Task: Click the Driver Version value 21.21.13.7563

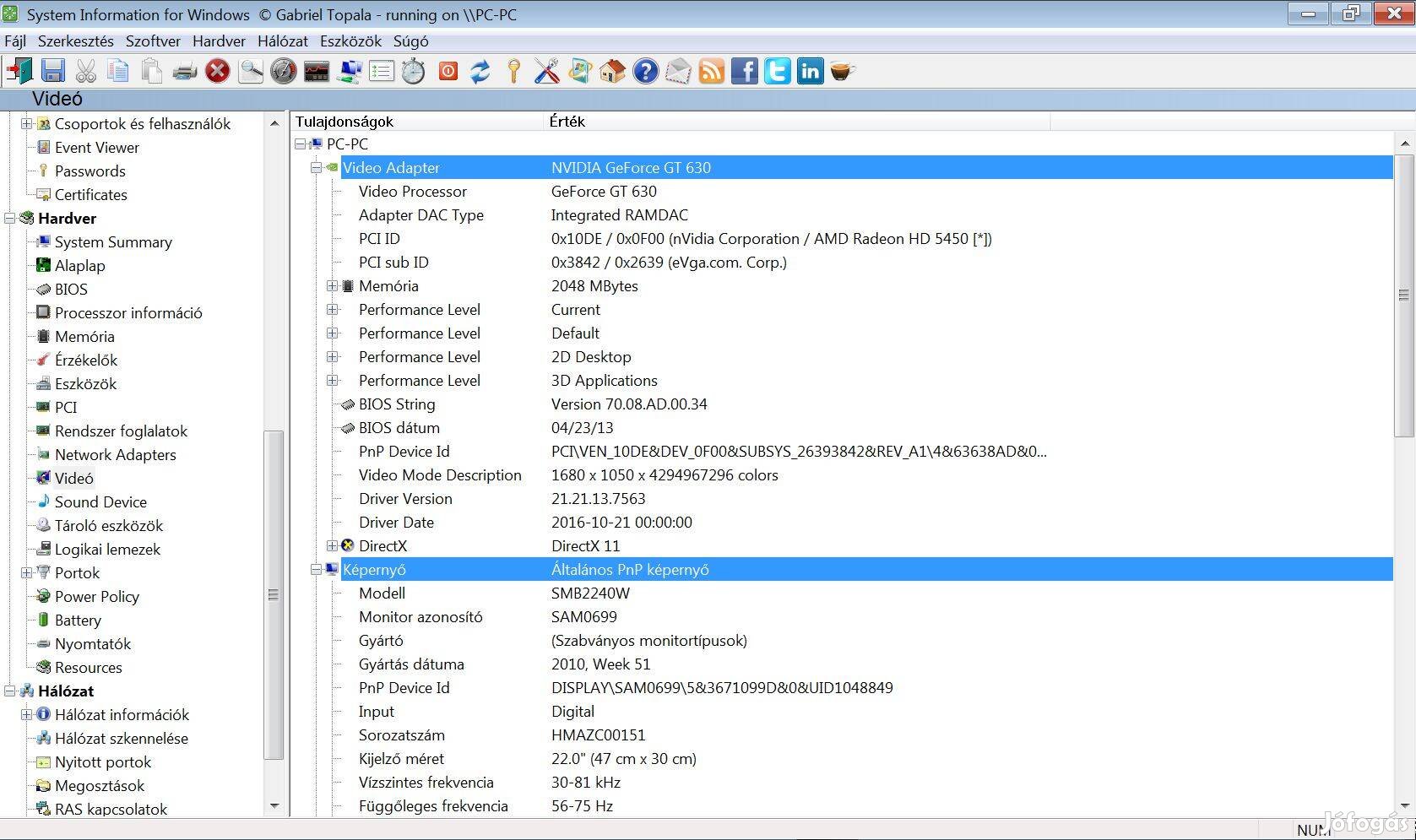Action: click(x=599, y=498)
